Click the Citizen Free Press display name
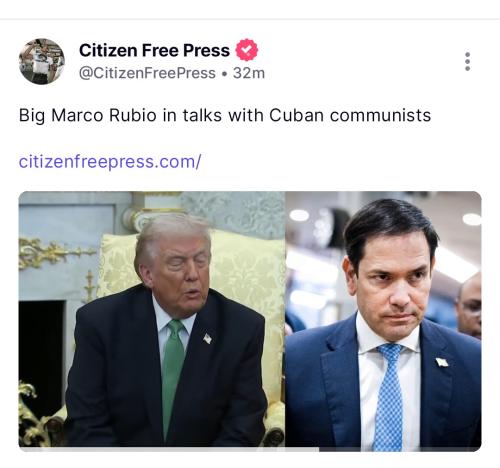The width and height of the screenshot is (500, 468). pyautogui.click(x=154, y=50)
